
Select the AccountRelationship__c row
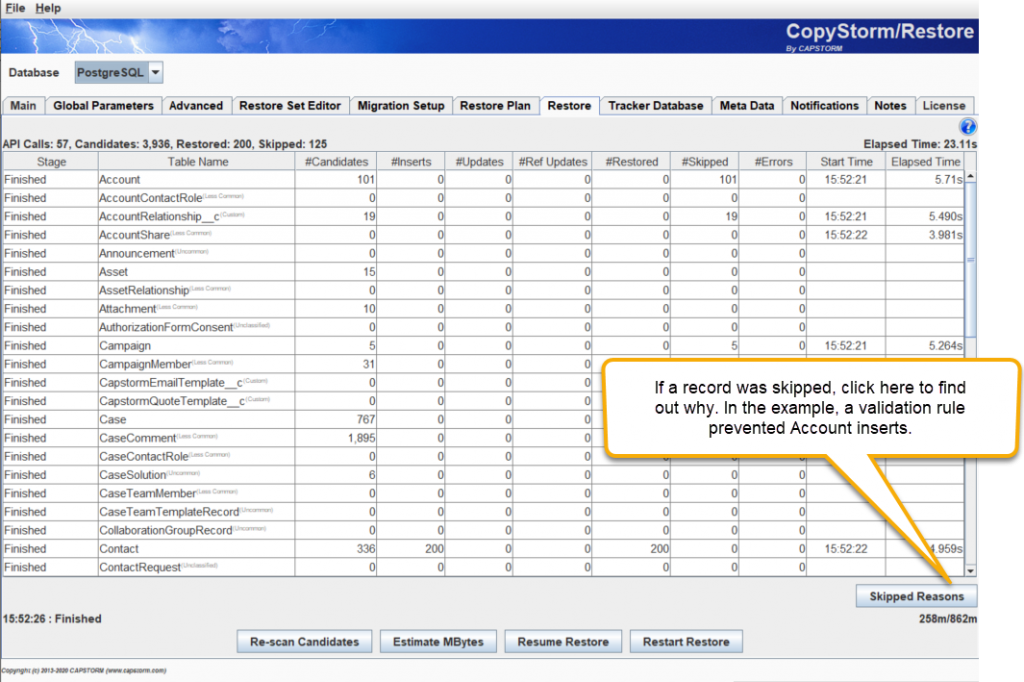pyautogui.click(x=484, y=216)
